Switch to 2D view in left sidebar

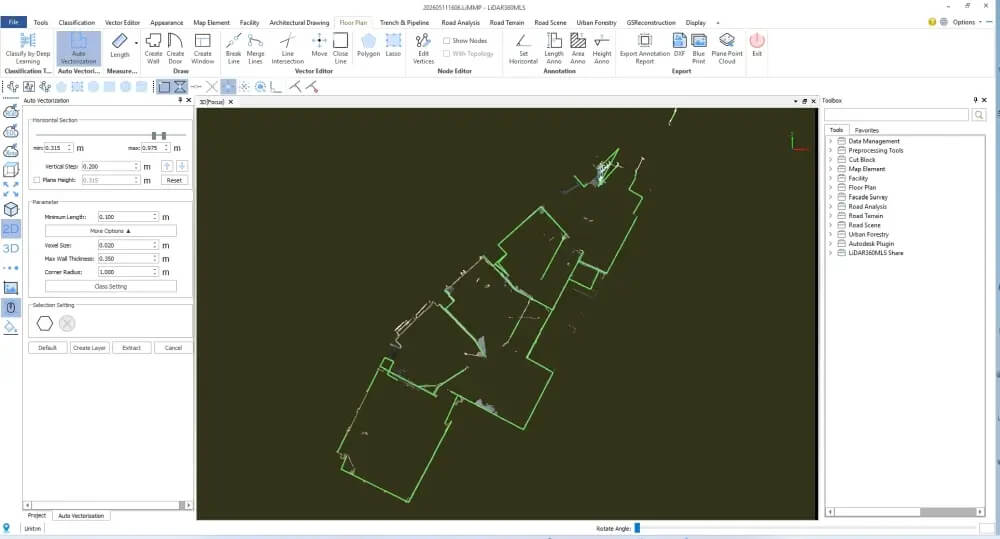[x=11, y=228]
